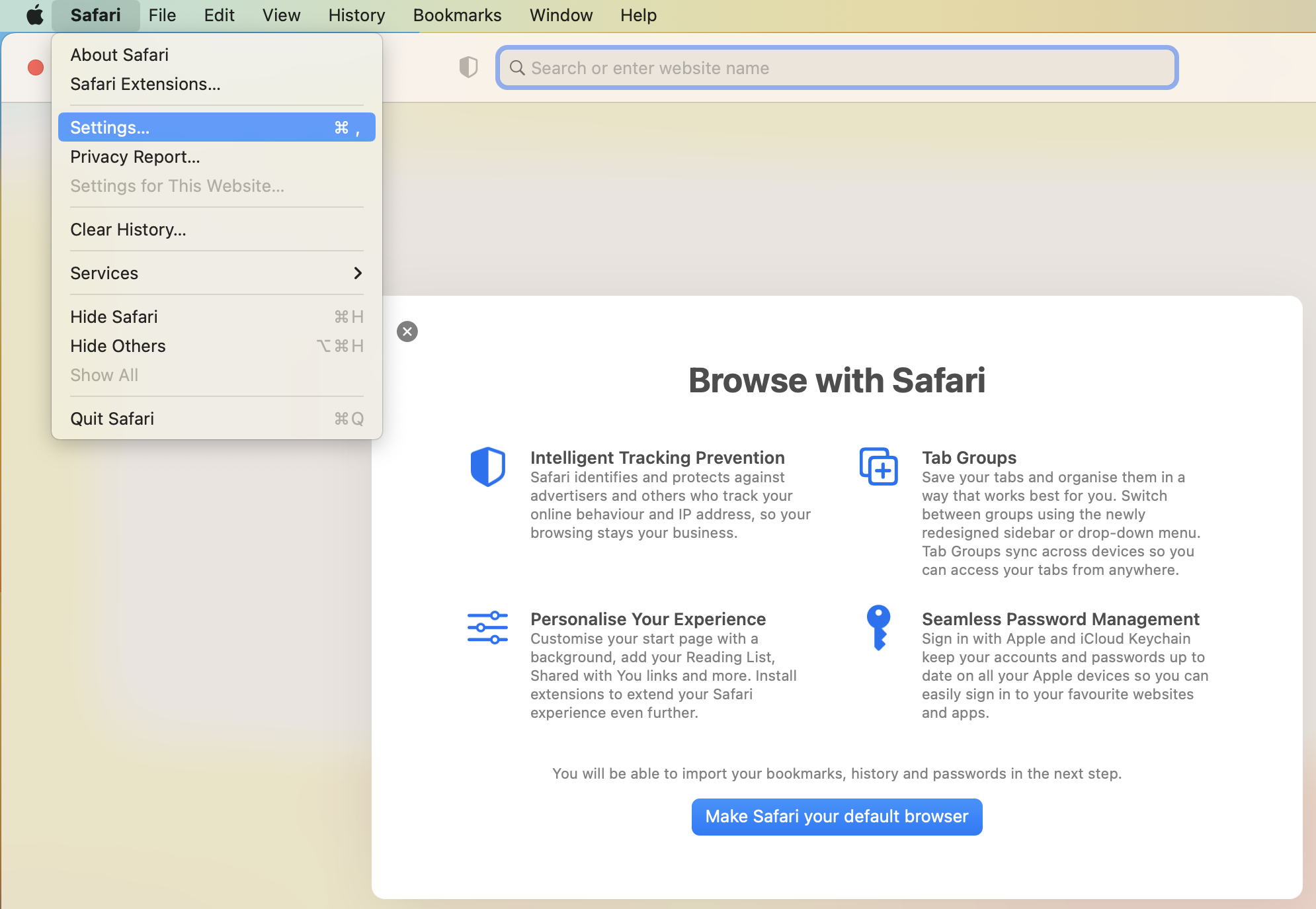Open the Help menu
The width and height of the screenshot is (1316, 909).
[x=639, y=15]
